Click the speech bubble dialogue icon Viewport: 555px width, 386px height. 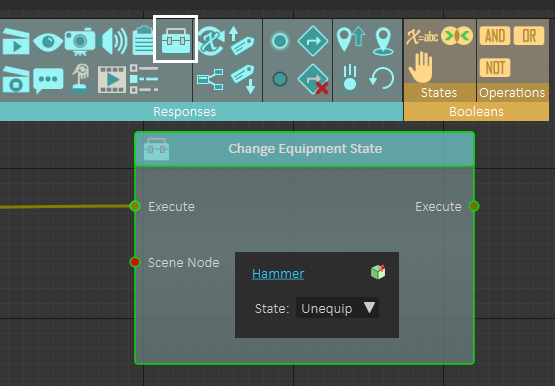(48, 80)
